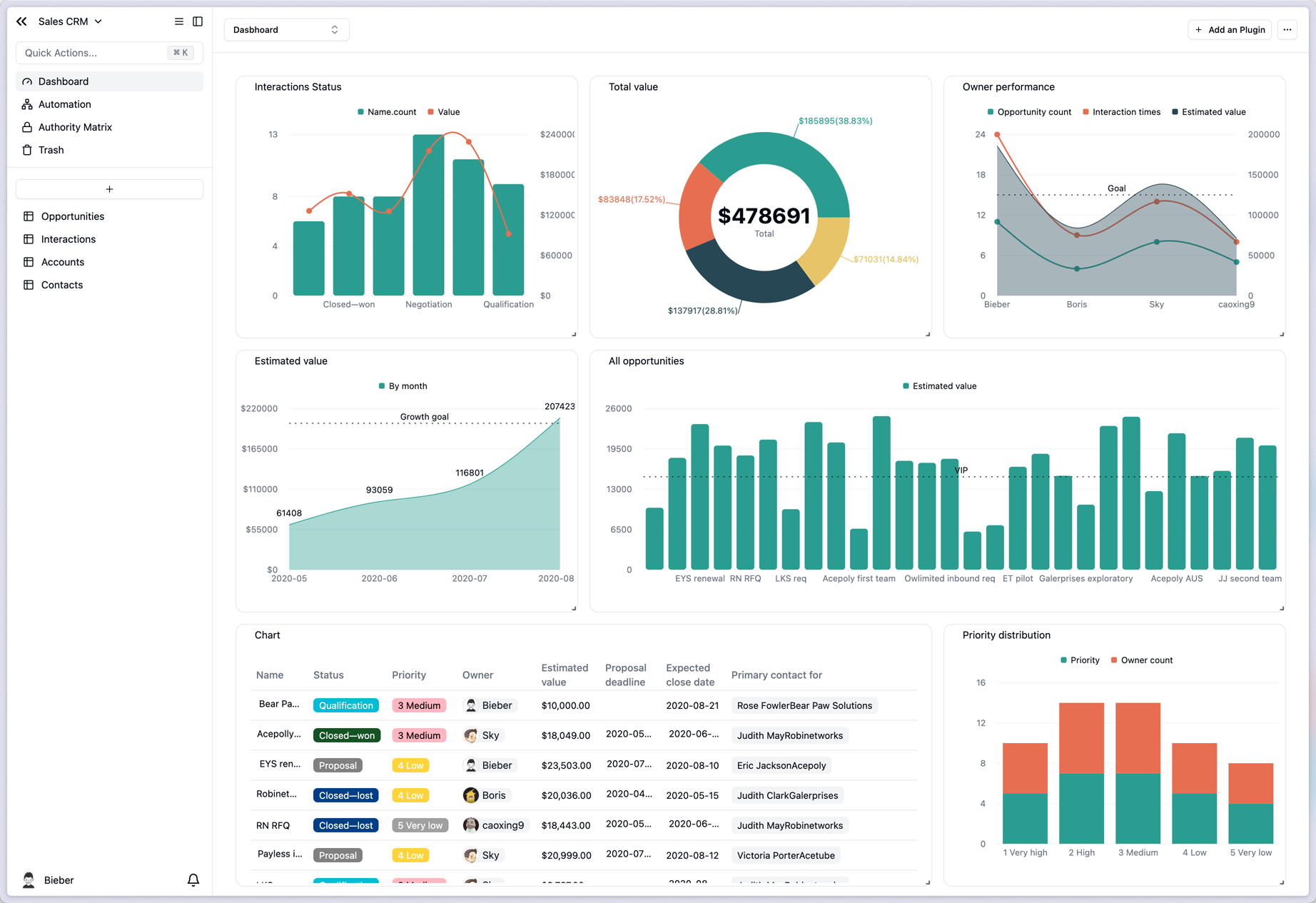Toggle the By month legend in Estimated value chart
Viewport: 1316px width, 903px height.
[x=403, y=385]
